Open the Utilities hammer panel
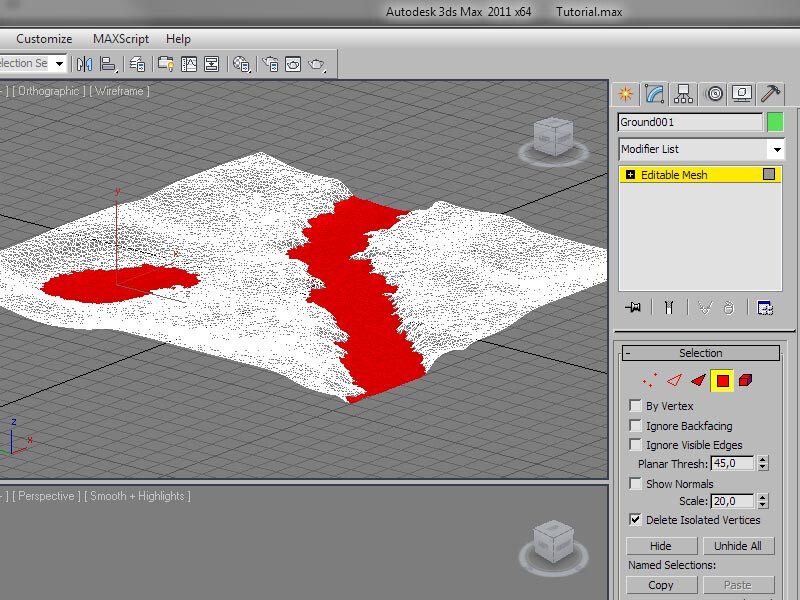This screenshot has width=800, height=600. tap(770, 94)
